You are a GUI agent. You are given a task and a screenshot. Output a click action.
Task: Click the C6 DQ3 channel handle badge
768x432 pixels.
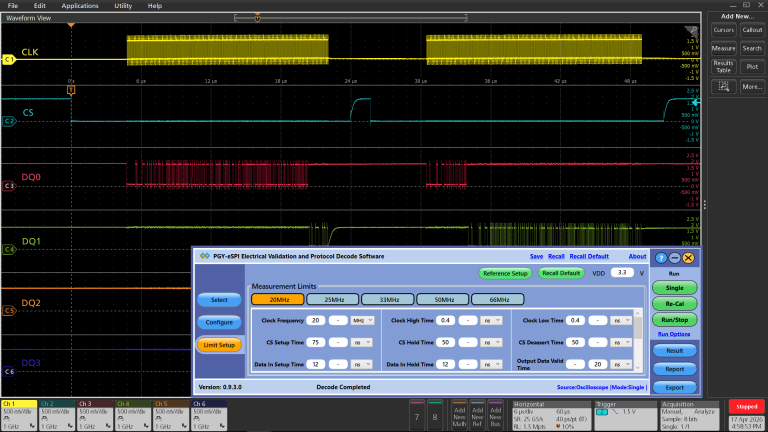[9, 371]
